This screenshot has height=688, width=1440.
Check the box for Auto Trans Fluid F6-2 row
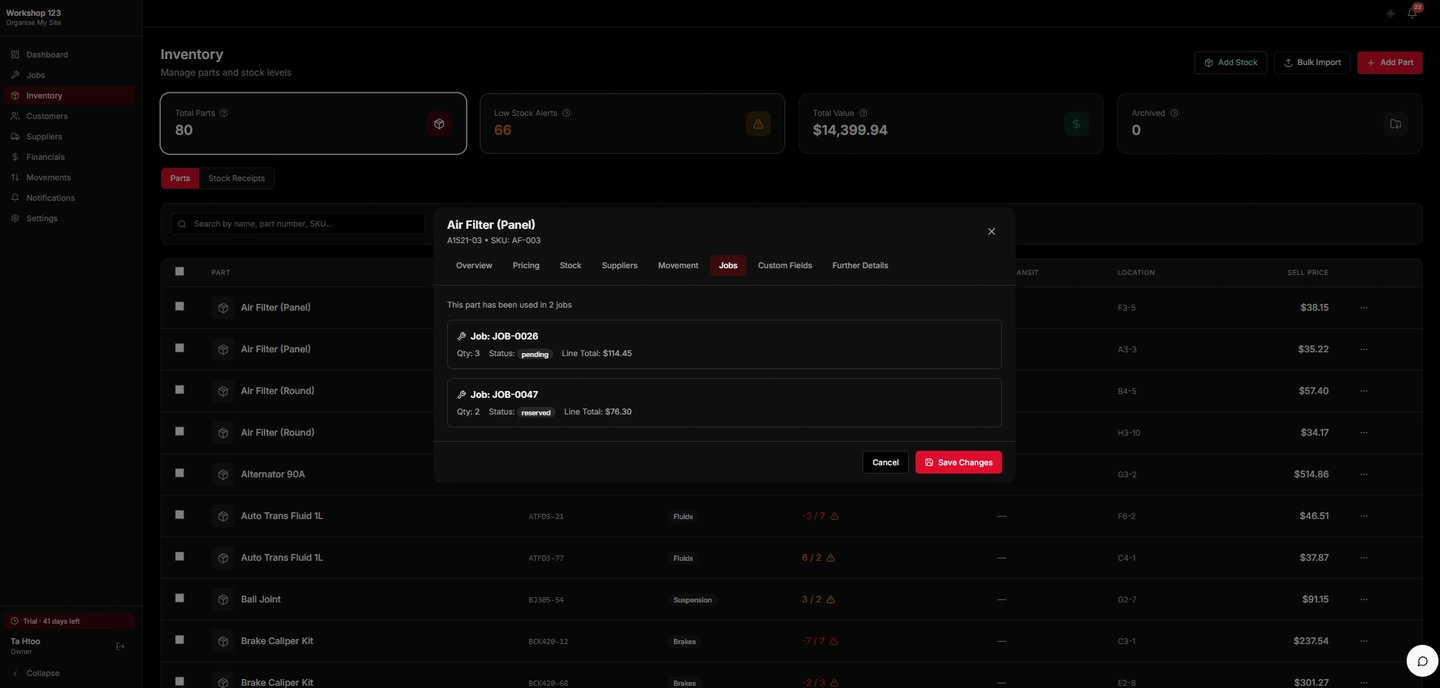pyautogui.click(x=180, y=515)
